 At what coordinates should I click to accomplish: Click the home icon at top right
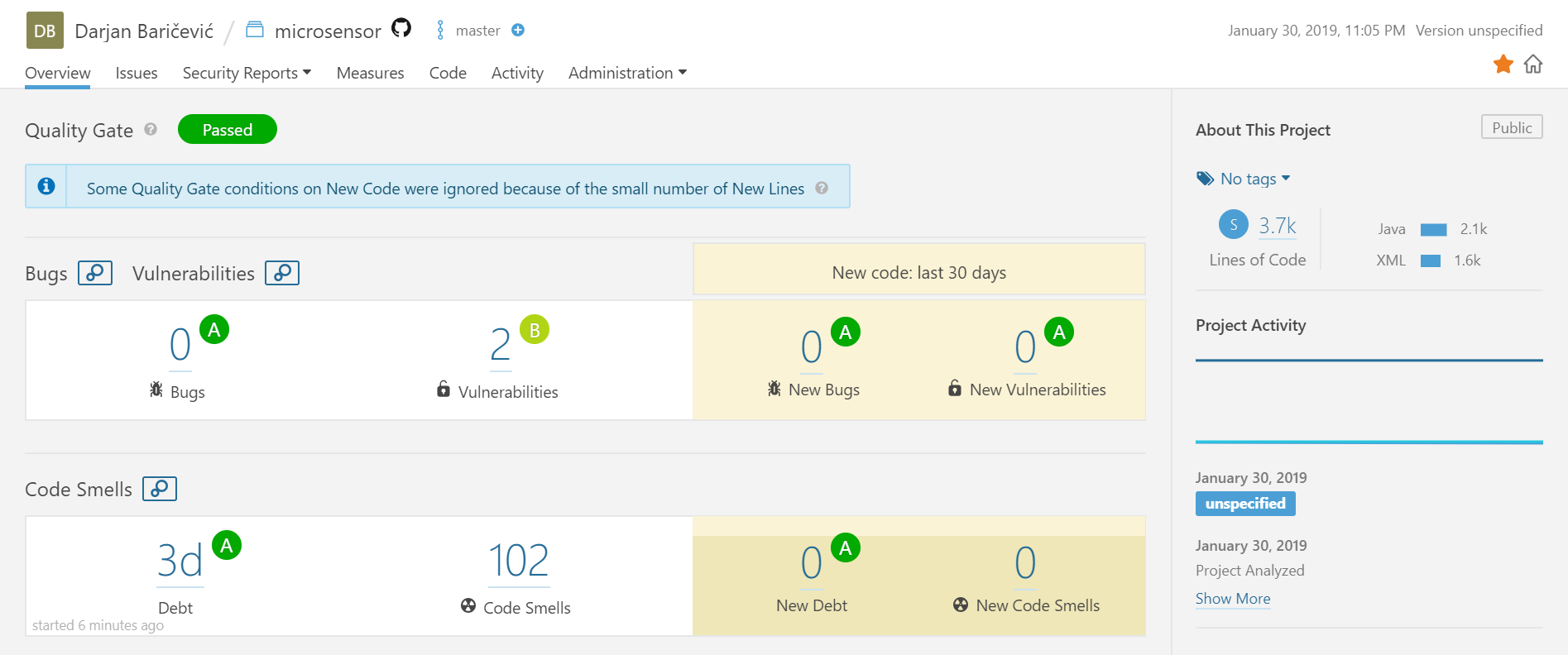pos(1533,64)
